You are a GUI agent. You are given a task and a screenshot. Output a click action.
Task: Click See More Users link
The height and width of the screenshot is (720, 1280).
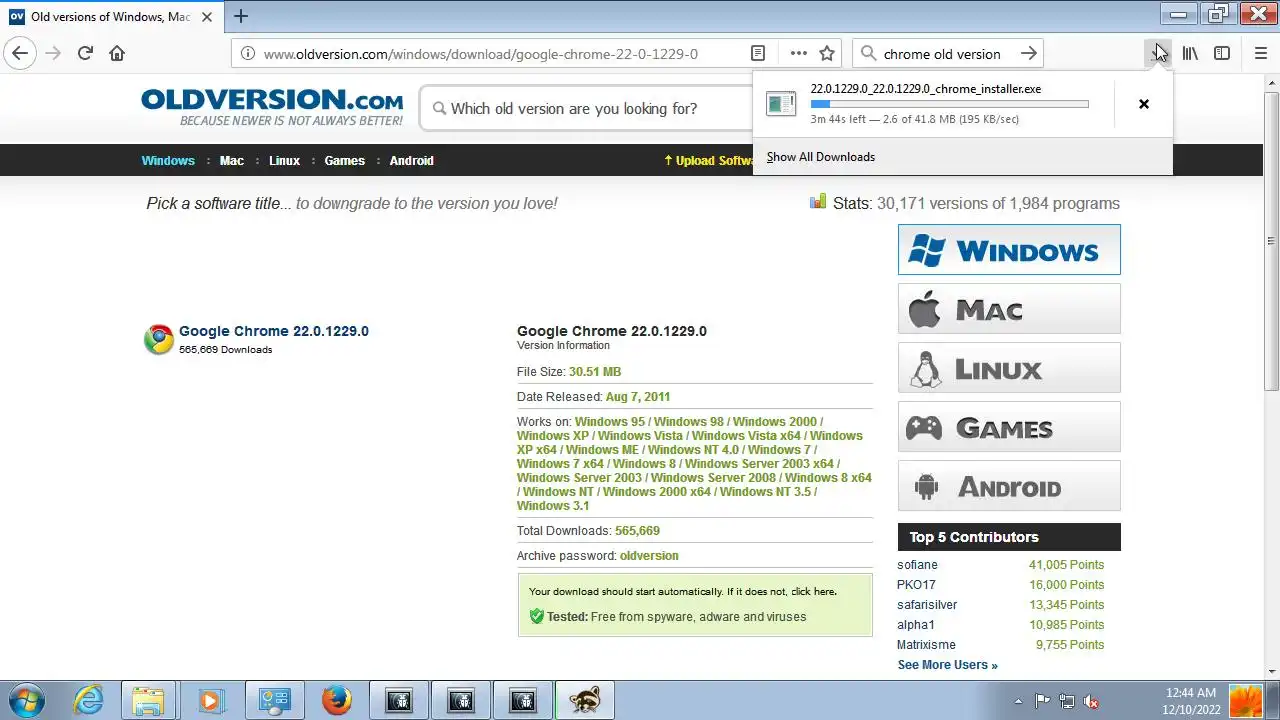[x=947, y=665]
